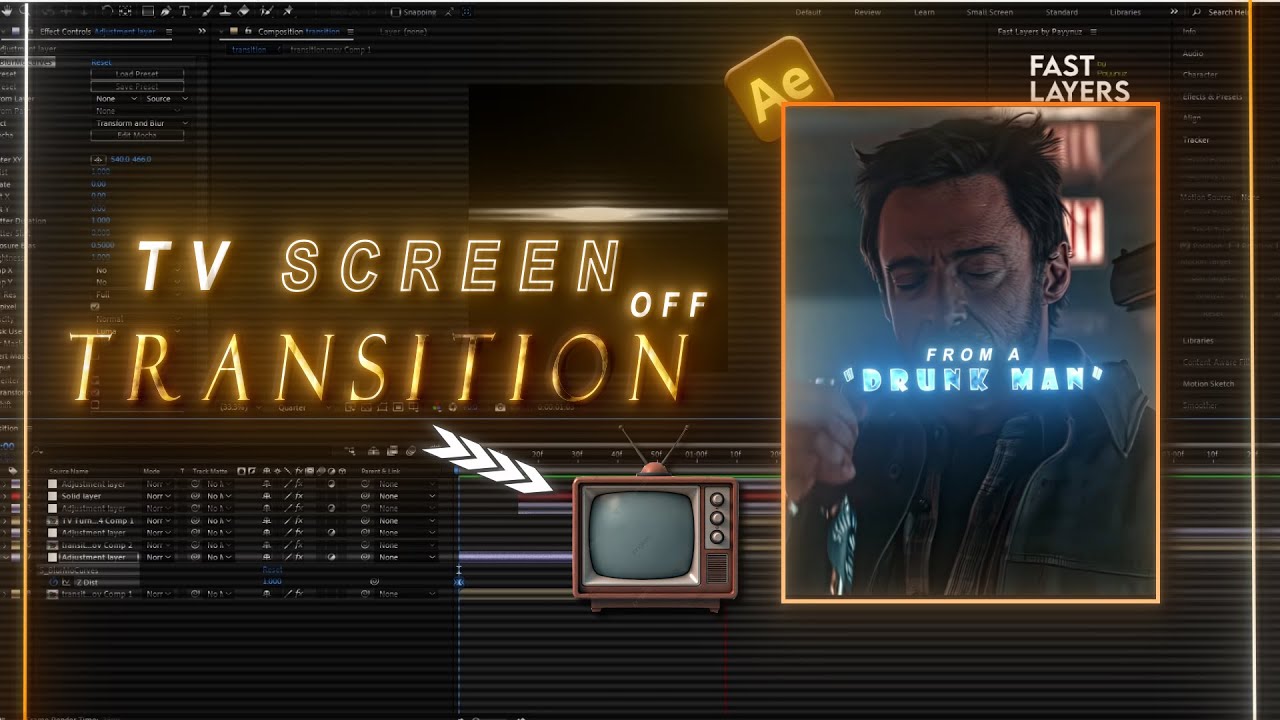Open the None dropdown in Effect Controls
This screenshot has width=1280, height=720.
[x=116, y=99]
